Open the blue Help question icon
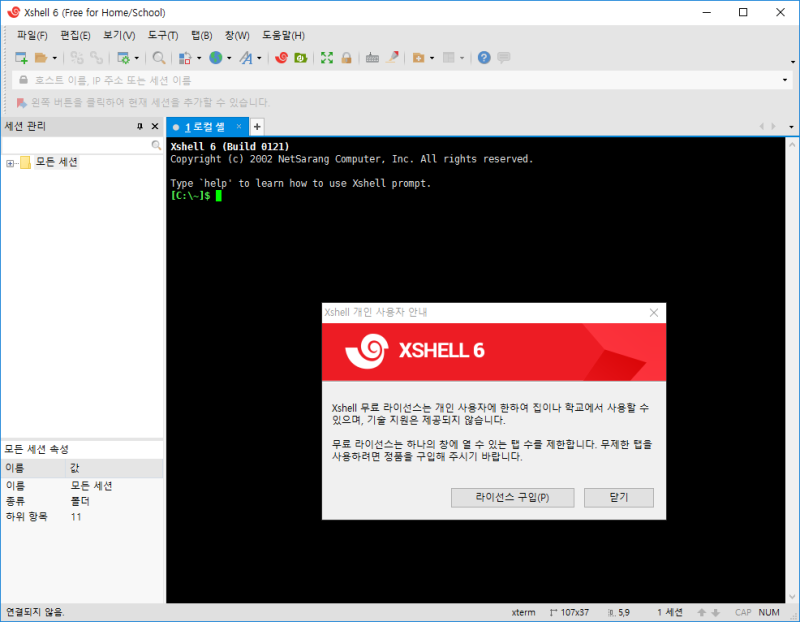Screen dimensions: 800x622 pyautogui.click(x=484, y=58)
